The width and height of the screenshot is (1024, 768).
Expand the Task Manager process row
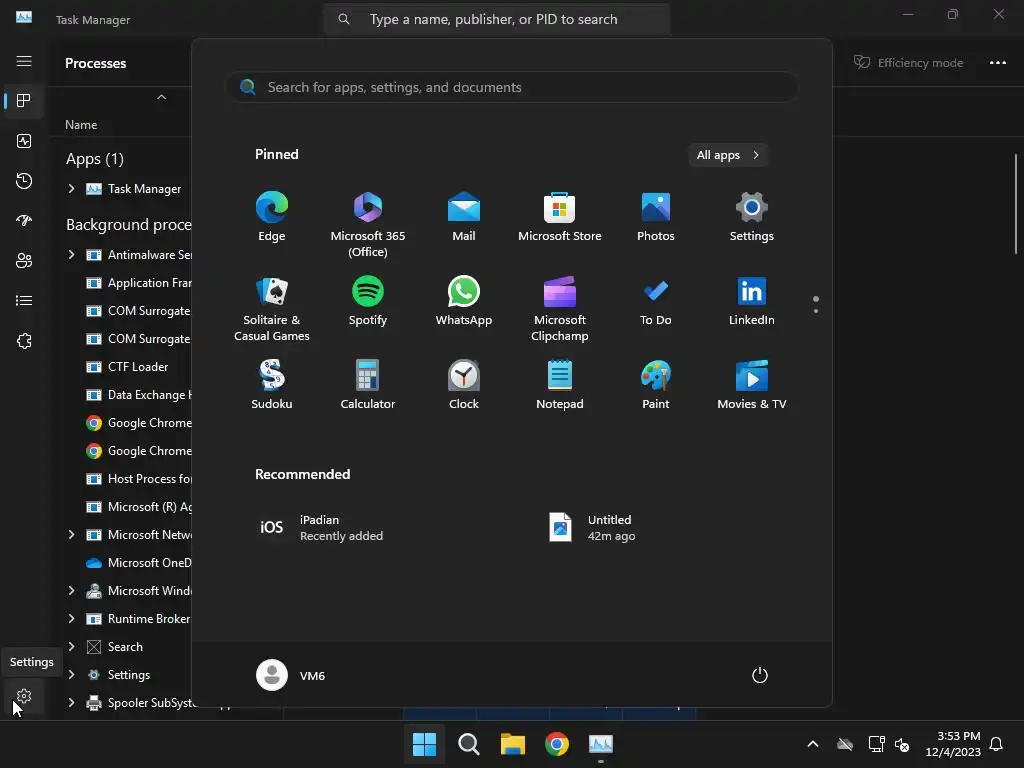pos(71,189)
